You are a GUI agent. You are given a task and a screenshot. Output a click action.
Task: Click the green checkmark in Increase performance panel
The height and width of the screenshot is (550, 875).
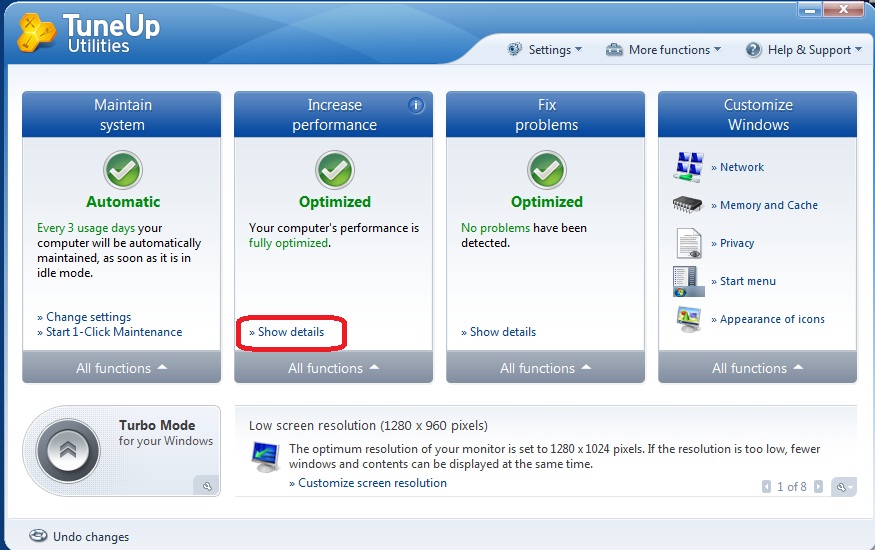click(x=335, y=170)
